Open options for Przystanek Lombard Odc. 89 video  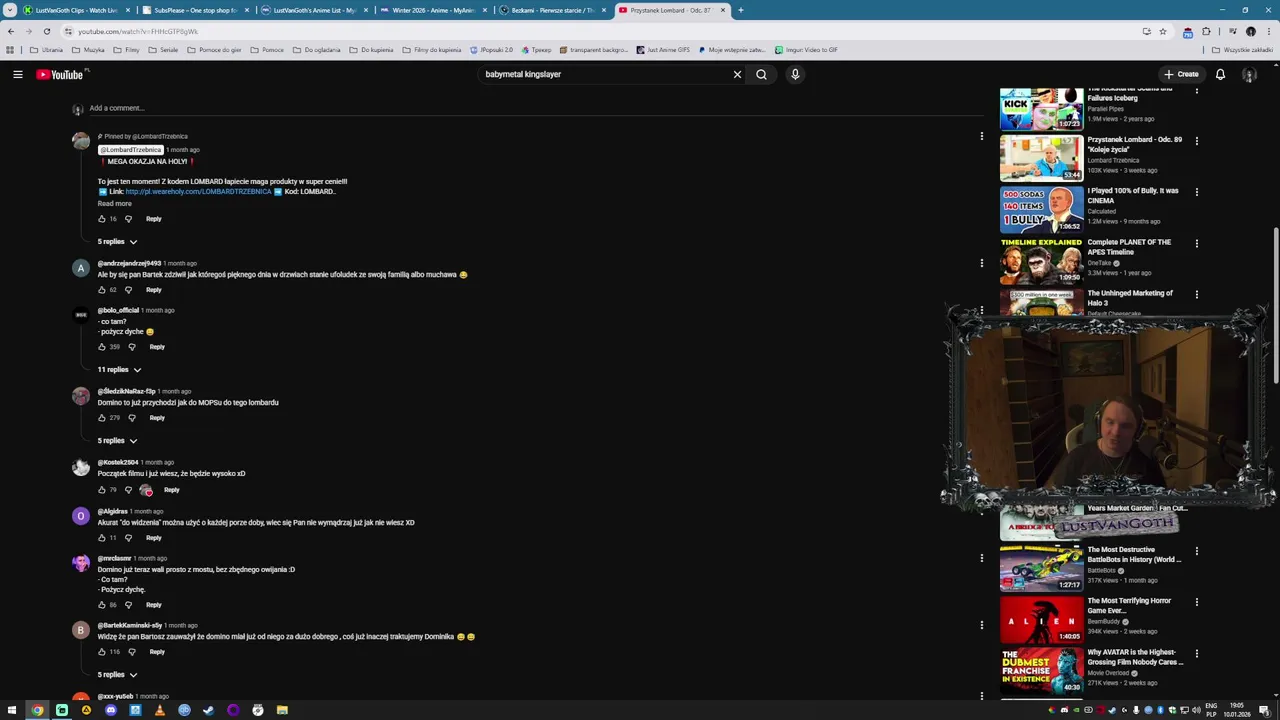(1196, 141)
